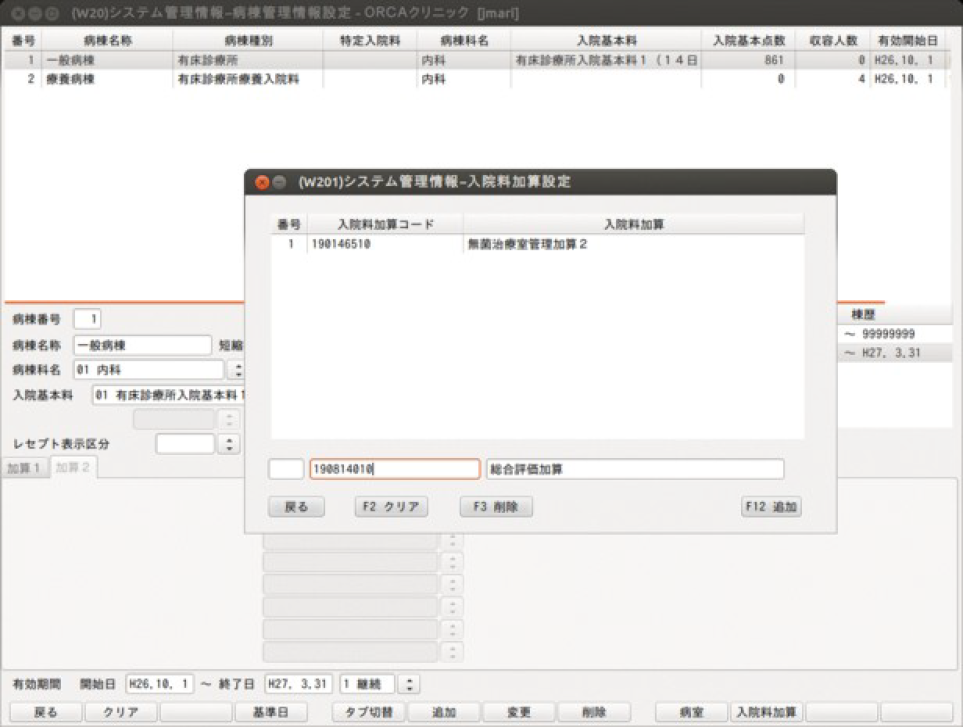The image size is (963, 727).
Task: Switch to the 加算2 tab
Action: pyautogui.click(x=72, y=468)
